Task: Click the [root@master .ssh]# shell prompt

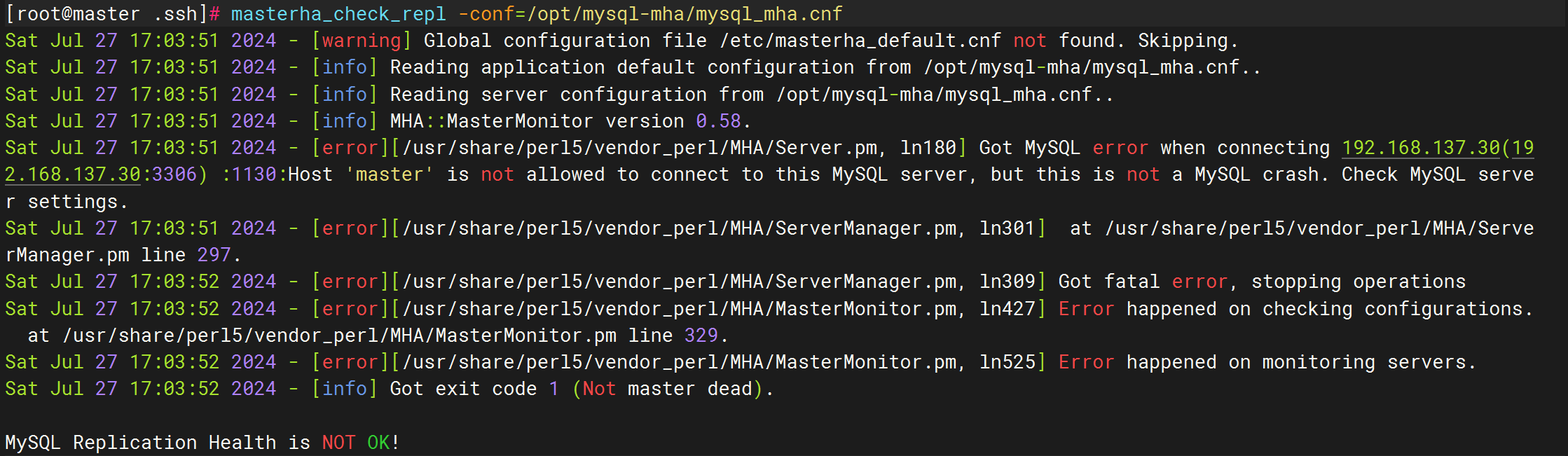Action: coord(113,14)
